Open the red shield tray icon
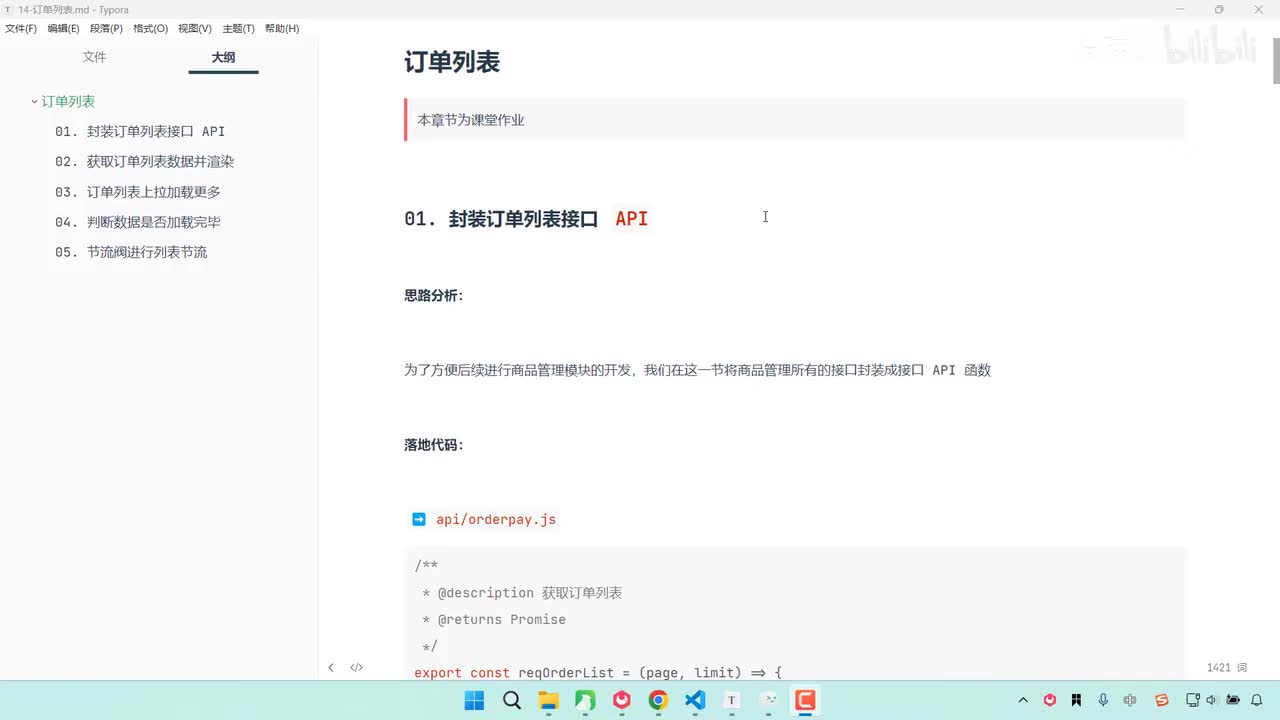 (1050, 700)
